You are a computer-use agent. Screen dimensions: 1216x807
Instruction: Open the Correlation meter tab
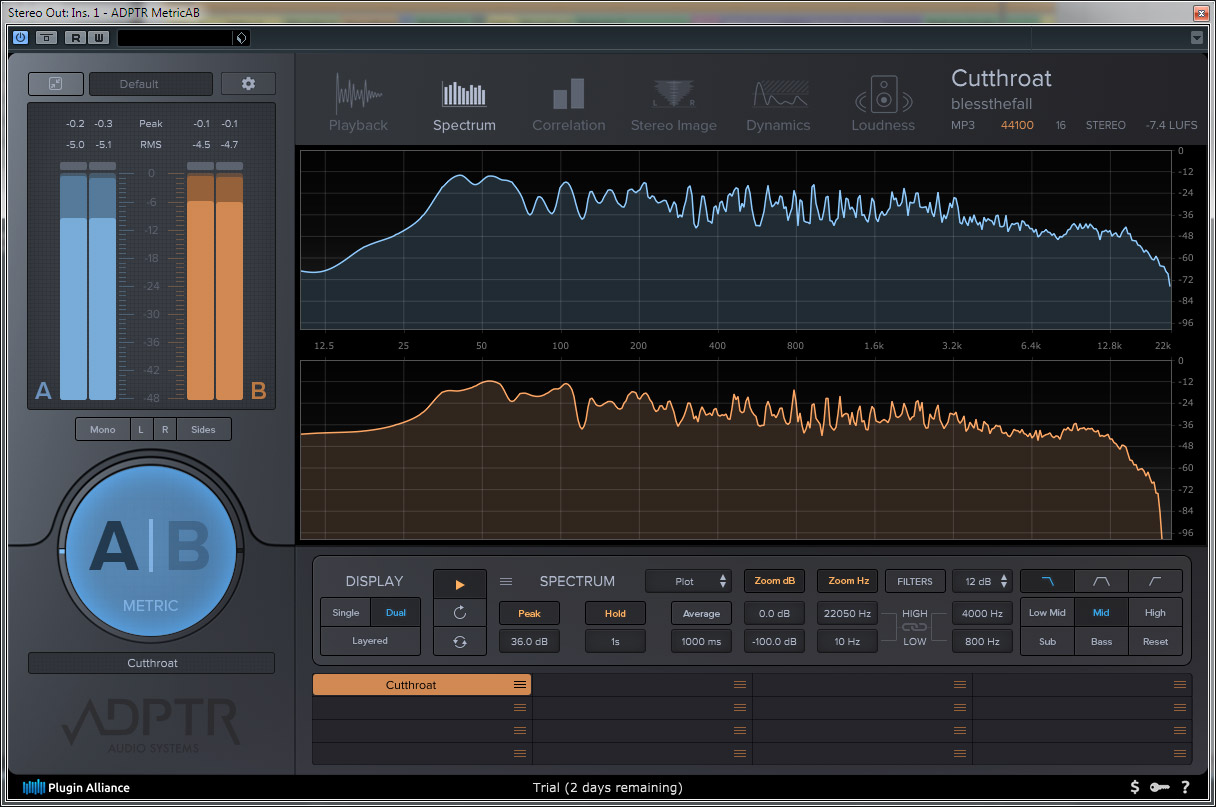coord(568,103)
